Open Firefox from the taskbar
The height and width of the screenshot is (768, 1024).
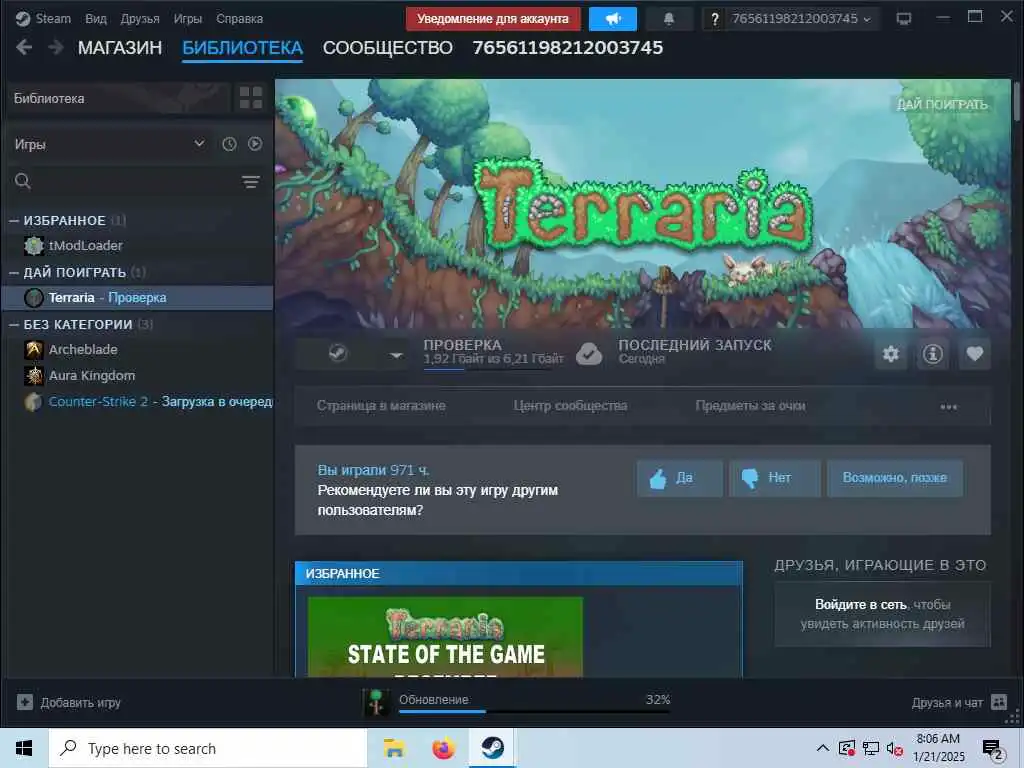[443, 748]
